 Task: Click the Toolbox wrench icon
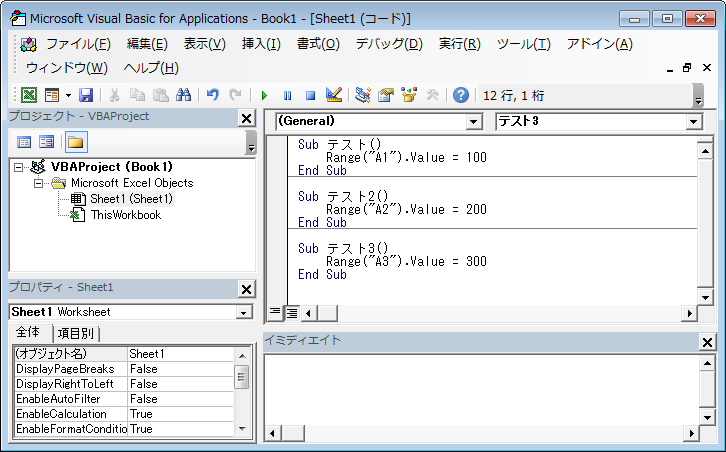[432, 95]
